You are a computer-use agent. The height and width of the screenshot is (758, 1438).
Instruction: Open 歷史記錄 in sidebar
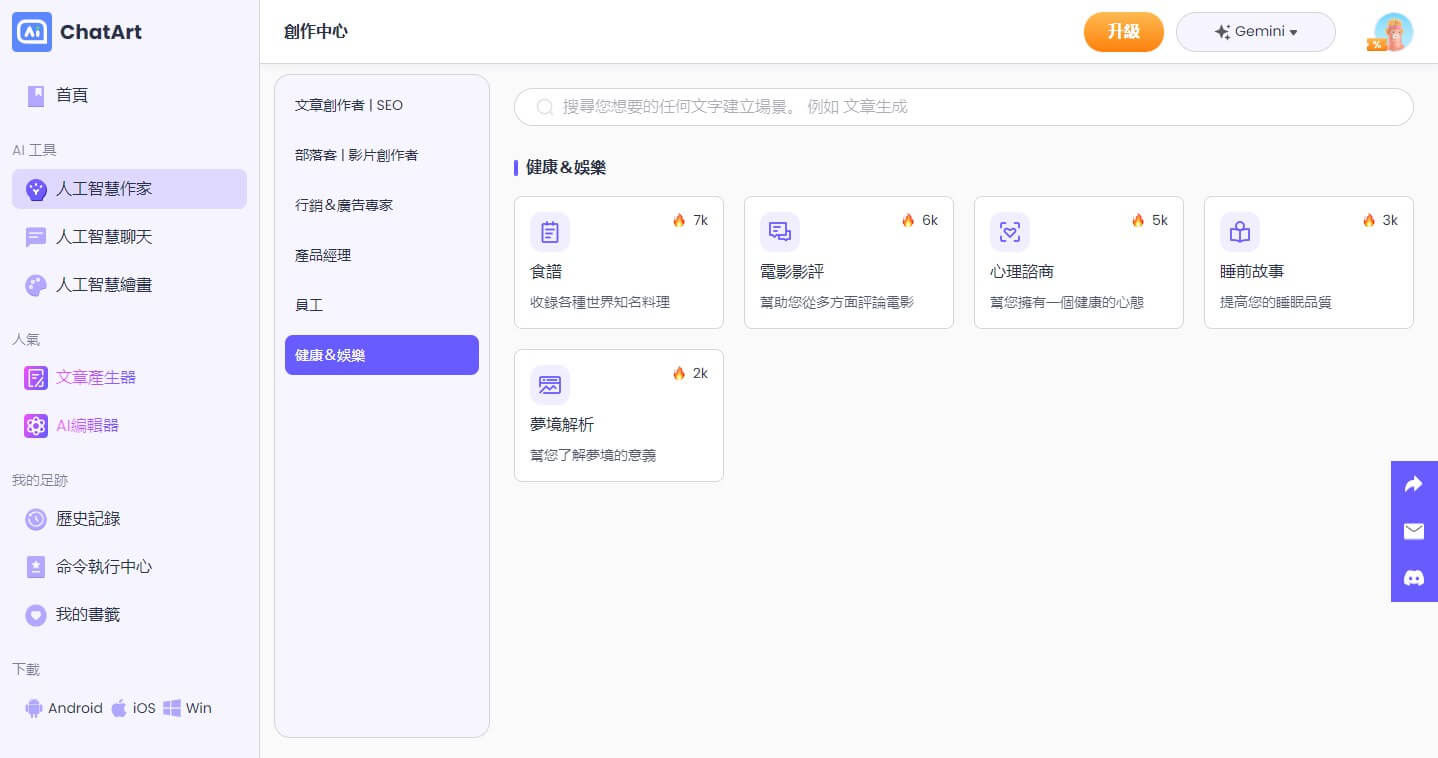(x=130, y=519)
